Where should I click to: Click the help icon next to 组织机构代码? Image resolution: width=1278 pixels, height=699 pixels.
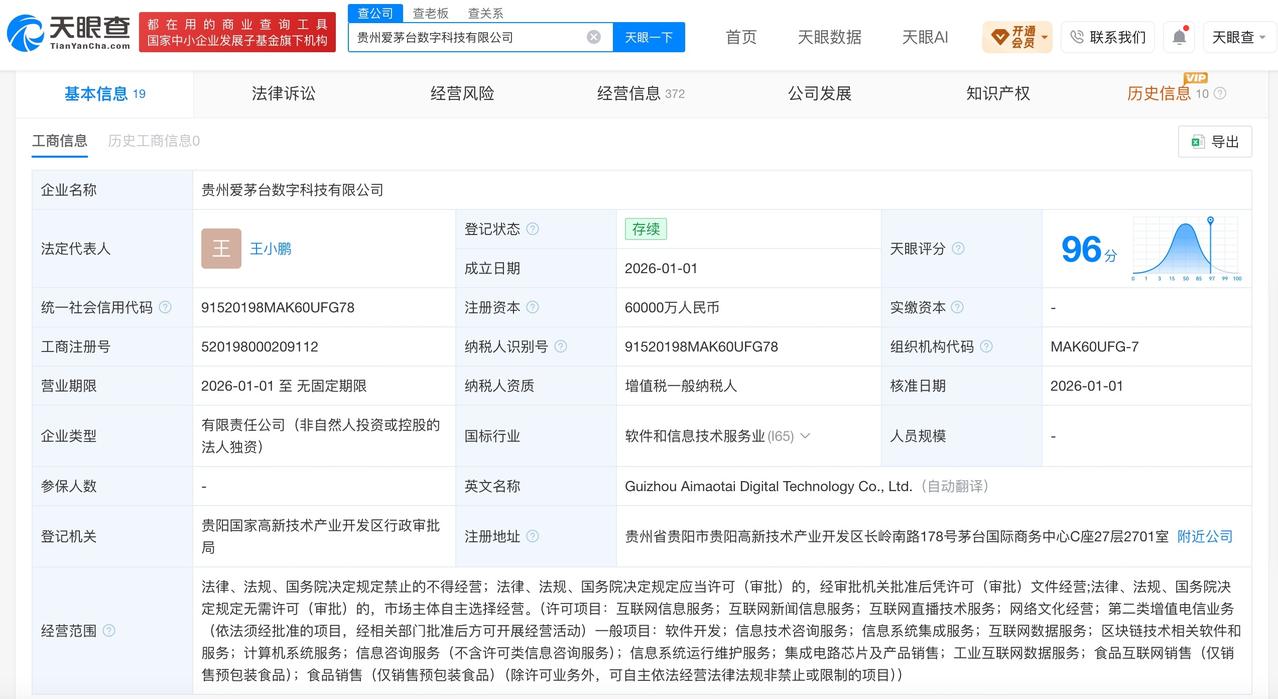pos(986,346)
